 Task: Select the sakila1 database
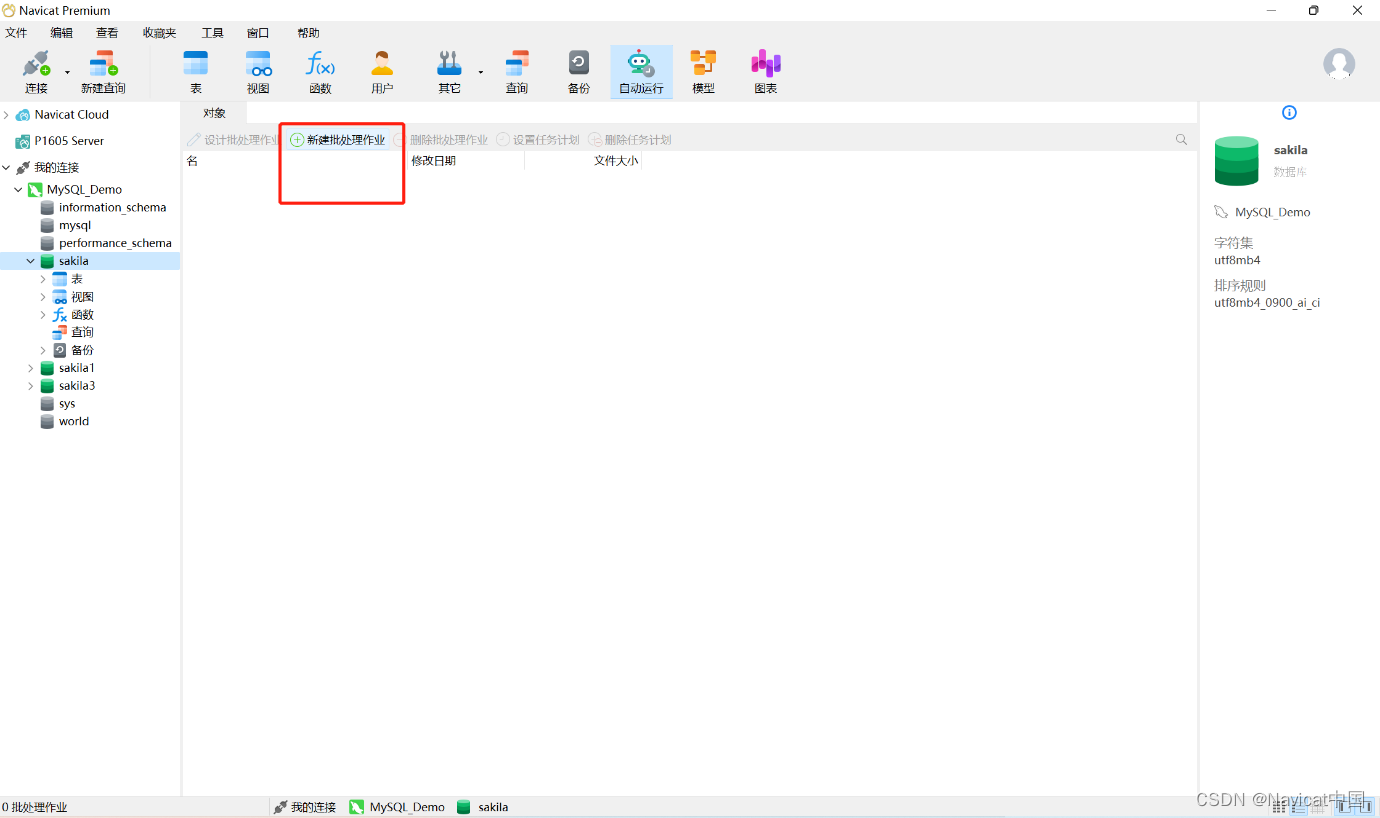(77, 368)
